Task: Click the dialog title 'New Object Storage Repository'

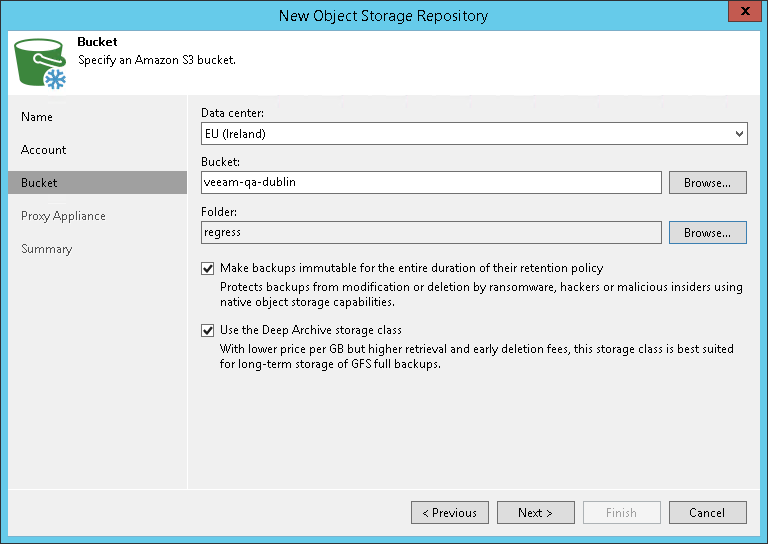Action: 384,16
